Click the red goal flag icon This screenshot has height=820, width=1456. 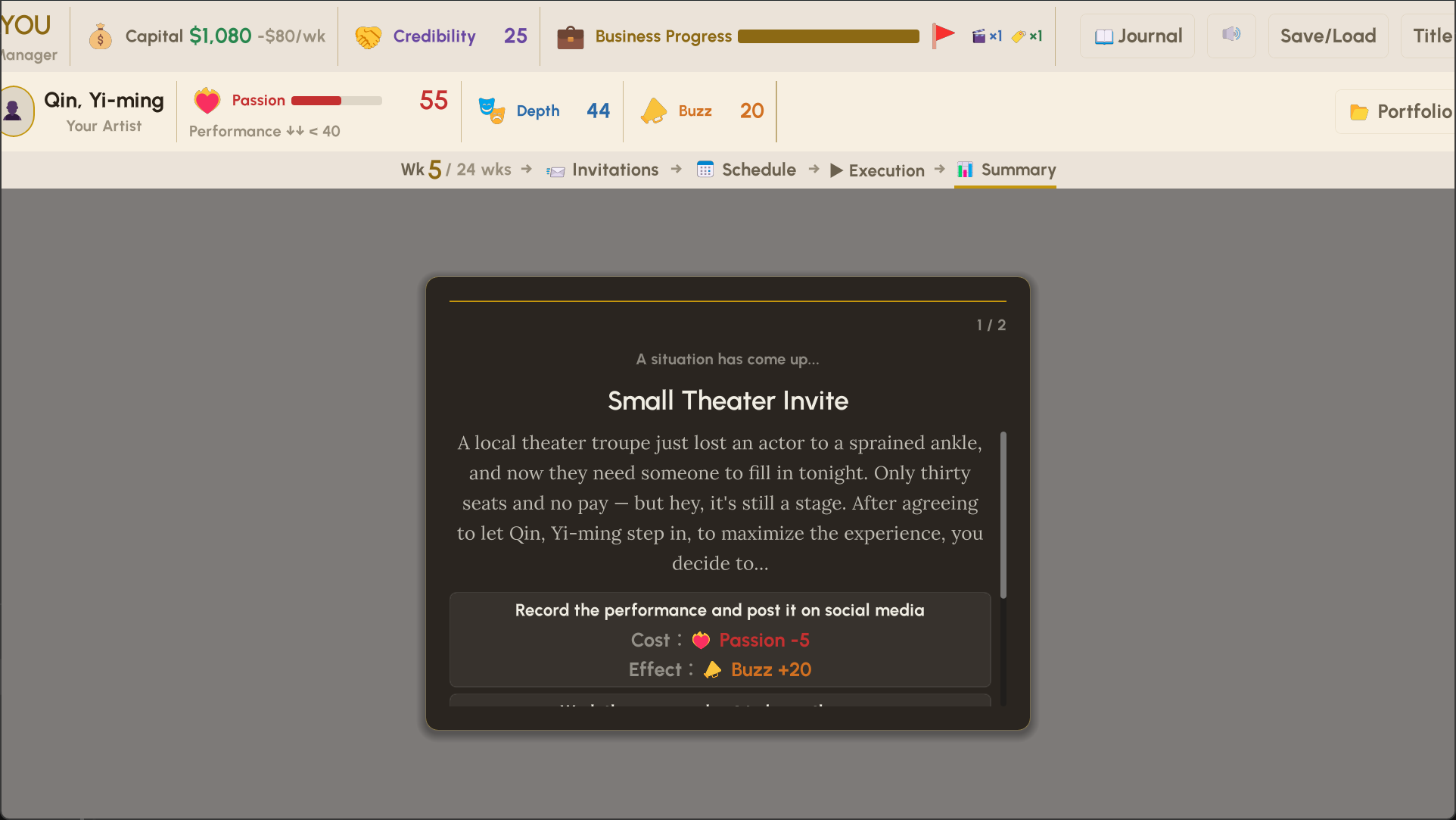(943, 35)
